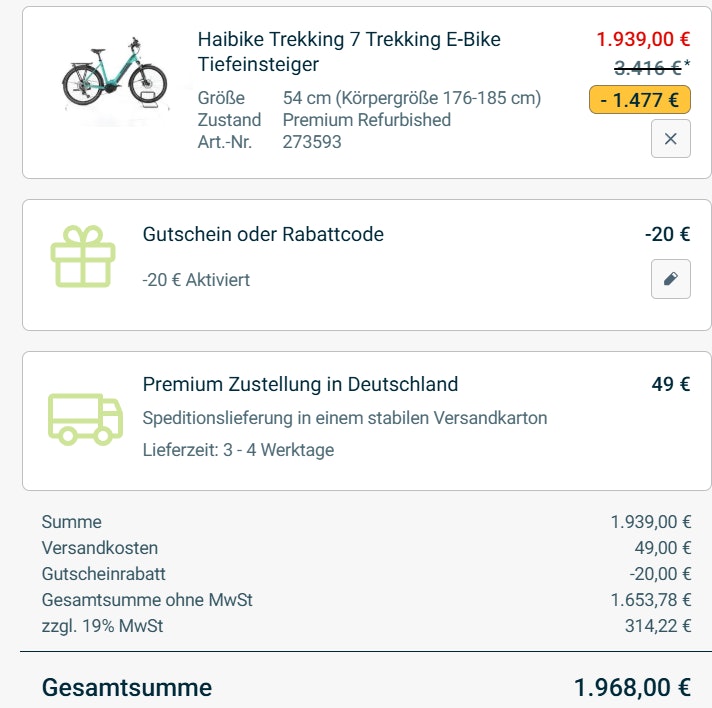This screenshot has height=708, width=712.
Task: Click the Gutschein oder Rabattcode heading
Action: click(x=263, y=235)
